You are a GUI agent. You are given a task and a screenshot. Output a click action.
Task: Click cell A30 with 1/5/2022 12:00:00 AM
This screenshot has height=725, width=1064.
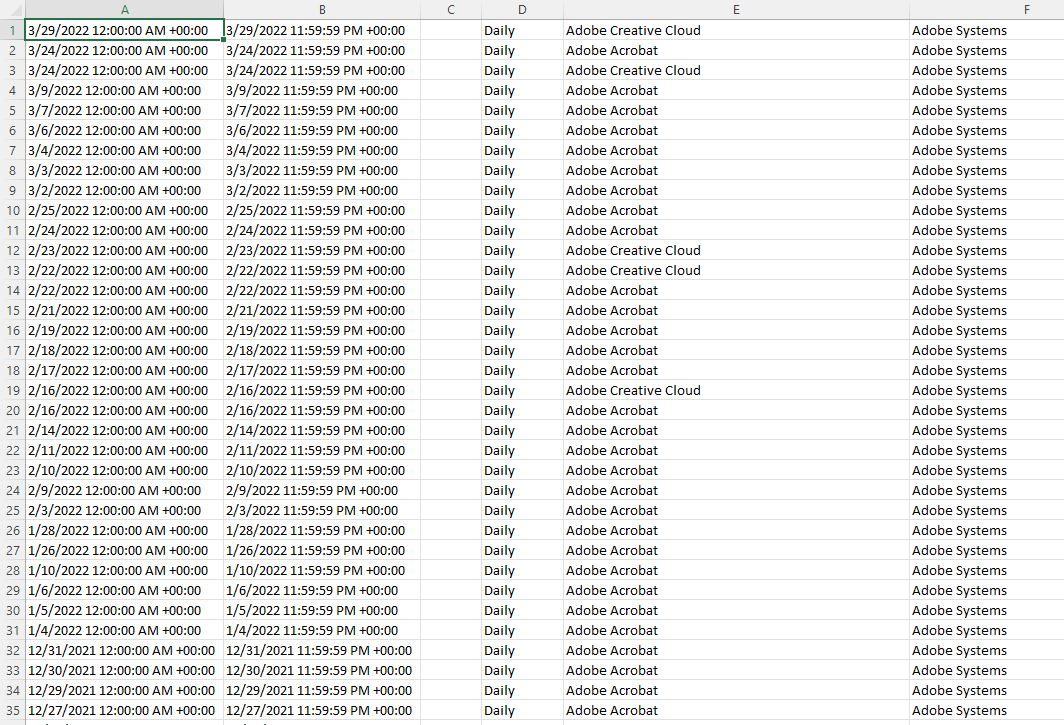pos(124,611)
